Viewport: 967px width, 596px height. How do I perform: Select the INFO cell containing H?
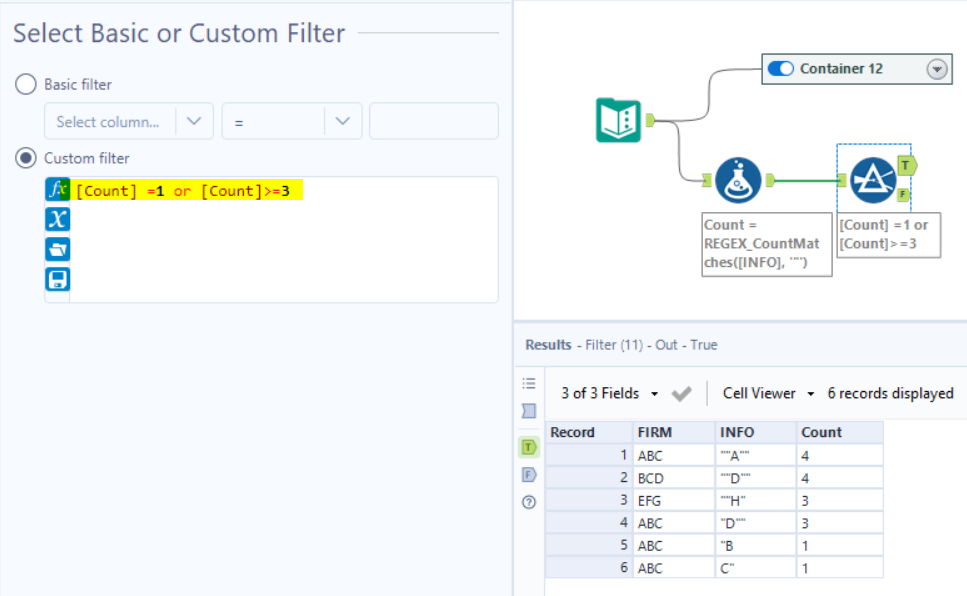755,500
